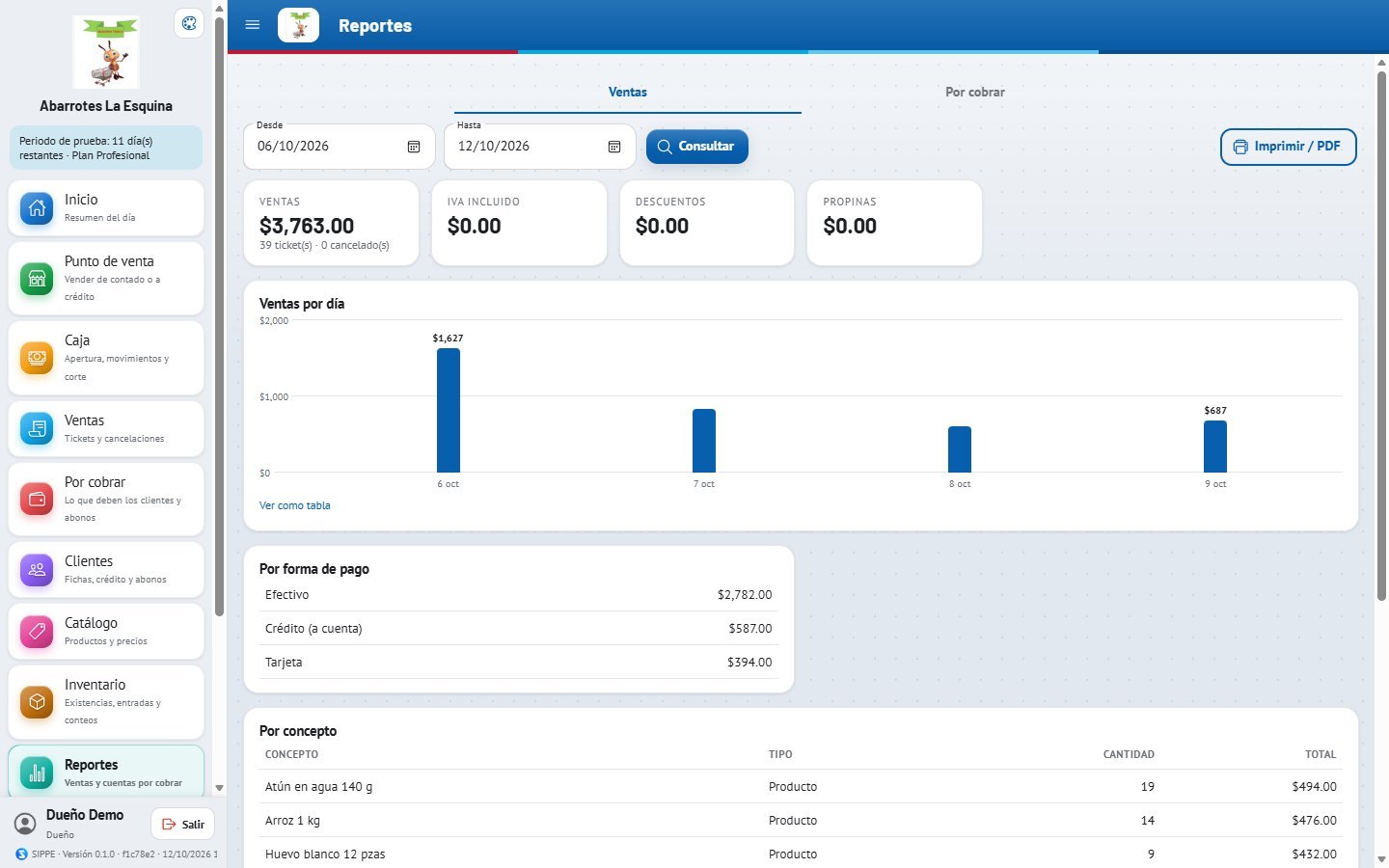Viewport: 1389px width, 868px height.
Task: Open the Inventario section
Action: click(x=106, y=701)
